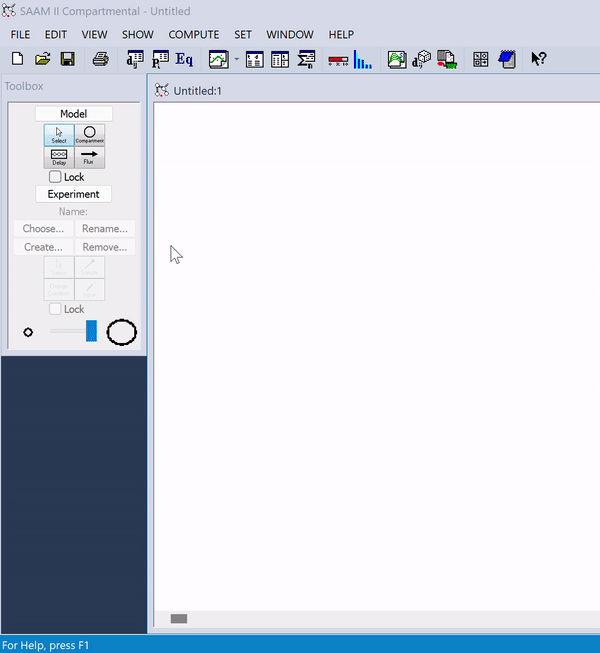The width and height of the screenshot is (600, 653).
Task: Save the model with the floppy disk icon
Action: [67, 60]
